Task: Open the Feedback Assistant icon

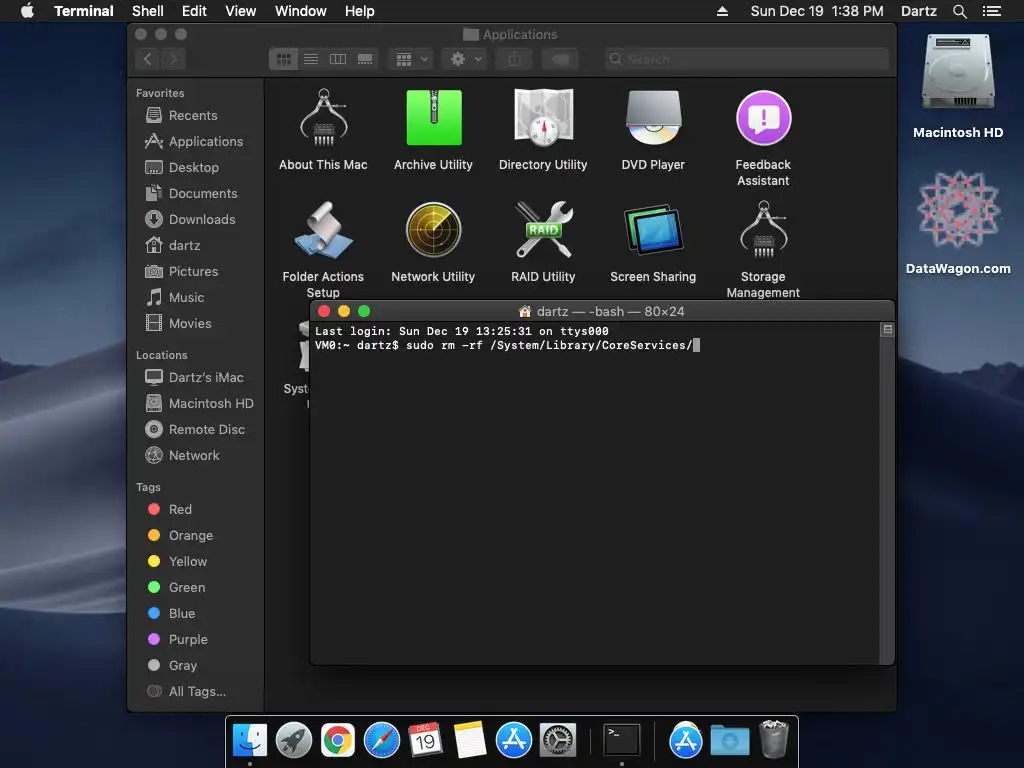Action: pyautogui.click(x=763, y=118)
